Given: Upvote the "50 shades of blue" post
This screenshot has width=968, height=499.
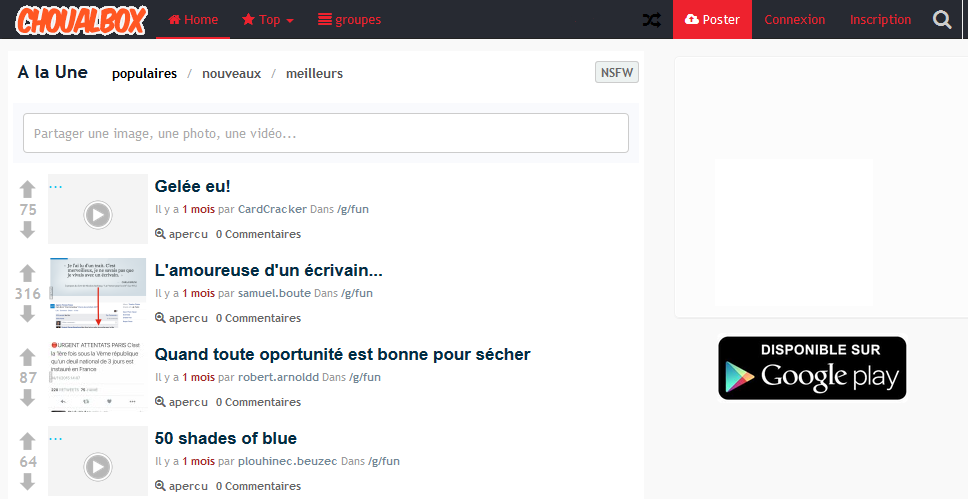Looking at the screenshot, I should pos(28,441).
